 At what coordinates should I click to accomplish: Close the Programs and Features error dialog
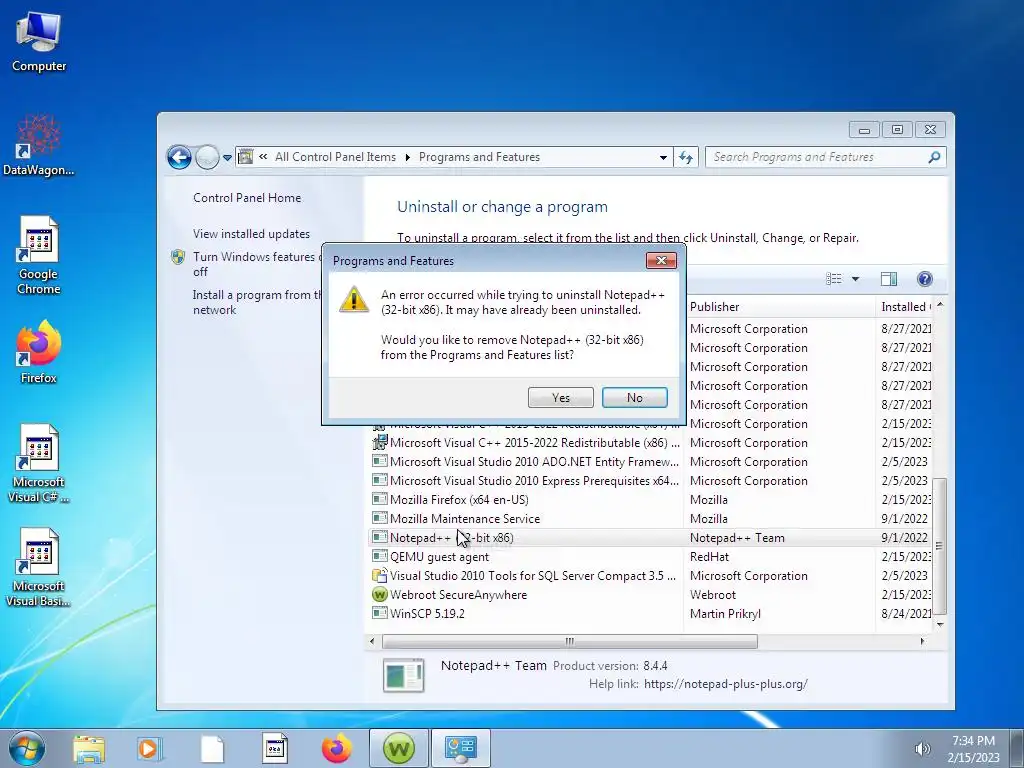[661, 261]
